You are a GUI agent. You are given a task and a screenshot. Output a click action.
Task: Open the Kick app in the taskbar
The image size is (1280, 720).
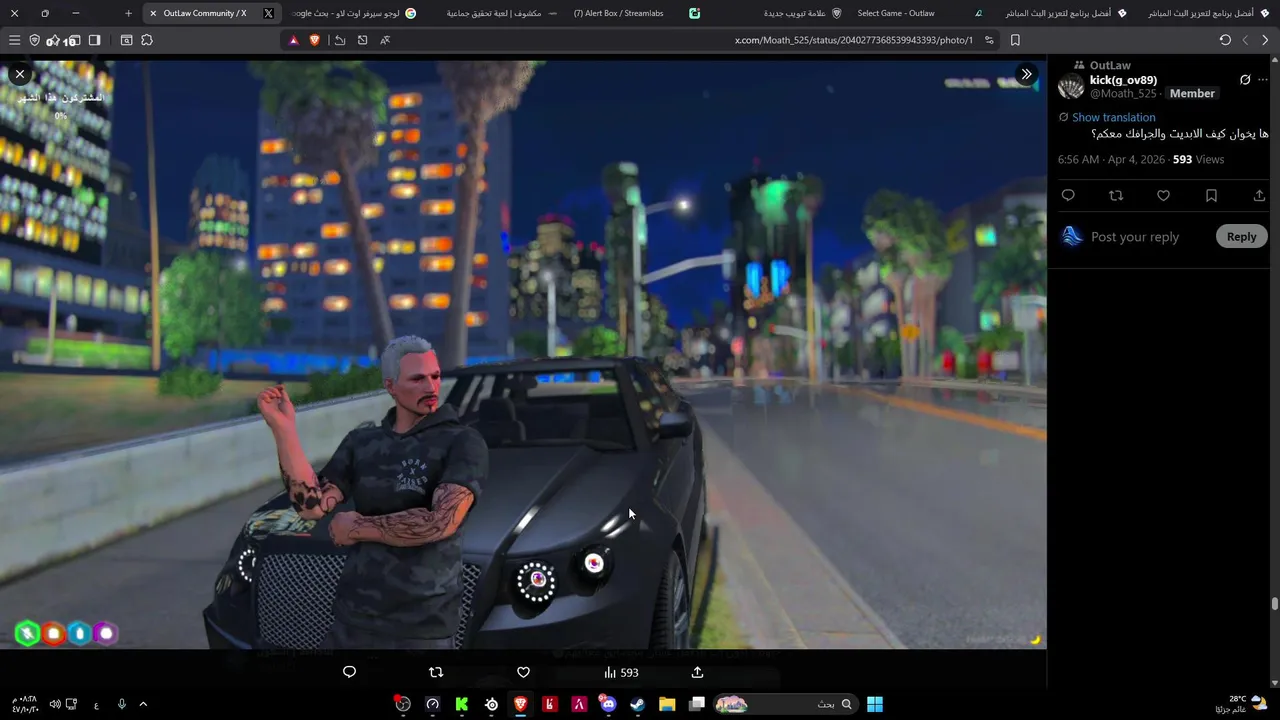point(462,704)
